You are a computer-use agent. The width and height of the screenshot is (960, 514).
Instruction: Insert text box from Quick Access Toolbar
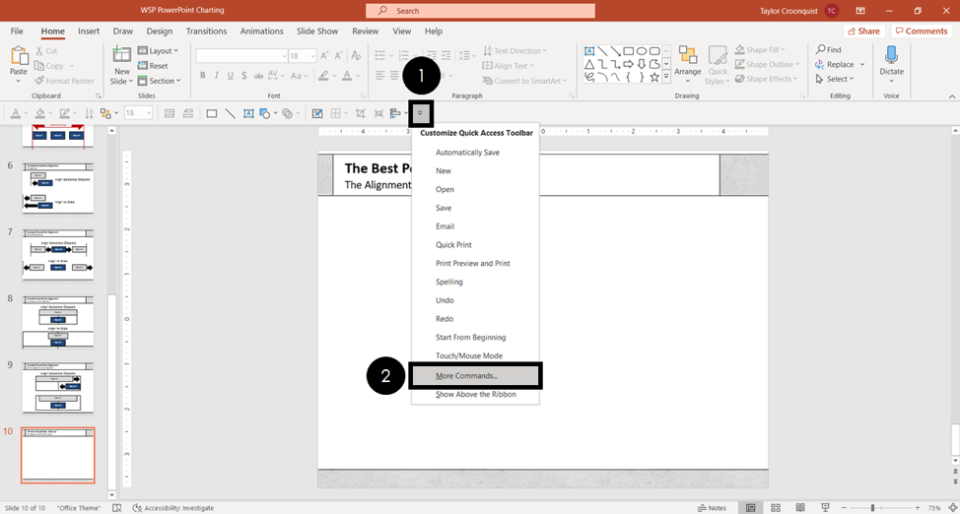coord(249,113)
